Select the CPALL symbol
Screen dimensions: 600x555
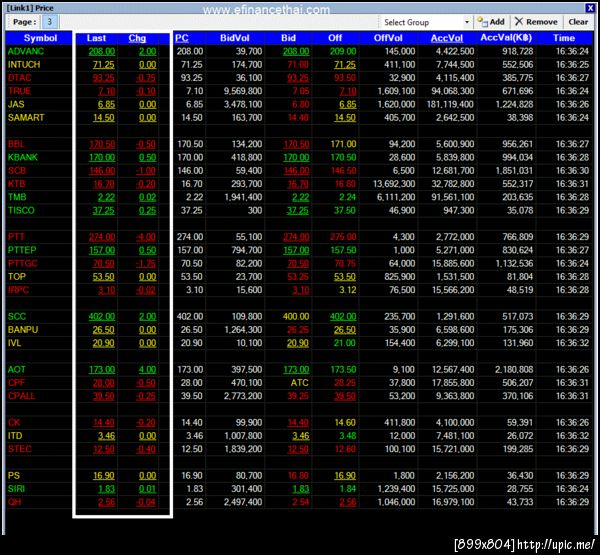pos(21,396)
